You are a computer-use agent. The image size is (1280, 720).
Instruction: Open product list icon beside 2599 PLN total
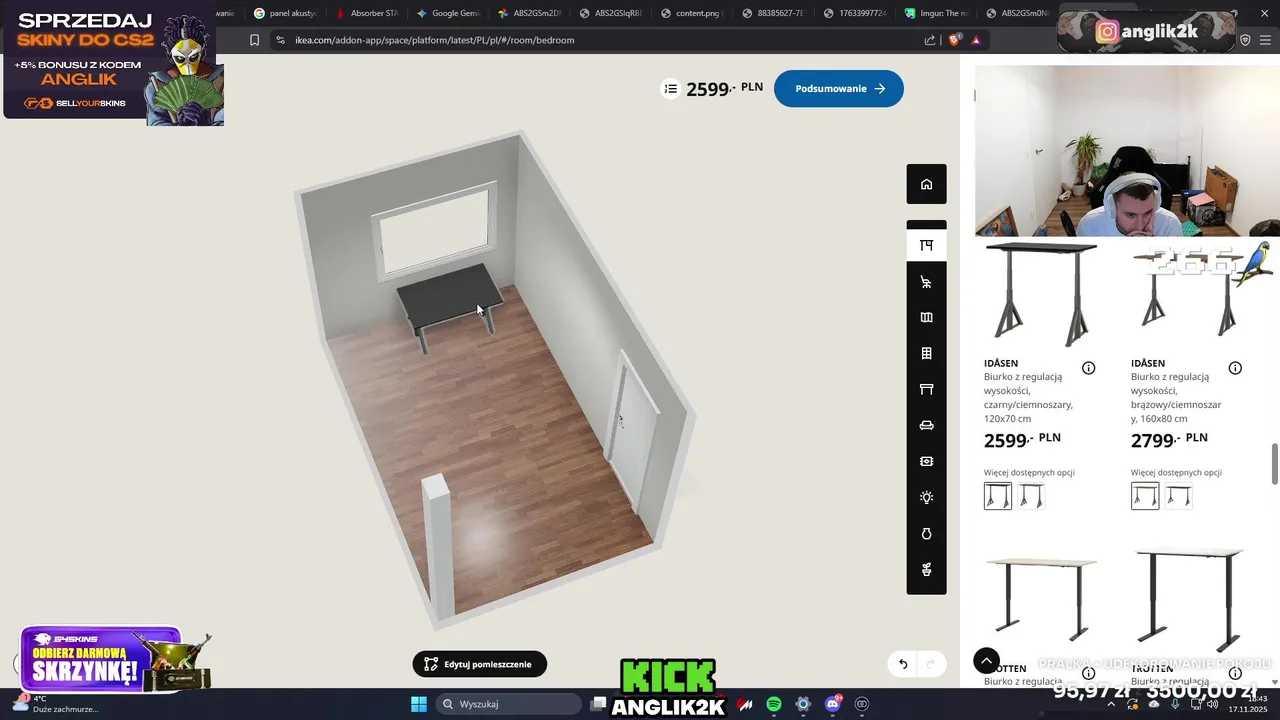click(670, 89)
